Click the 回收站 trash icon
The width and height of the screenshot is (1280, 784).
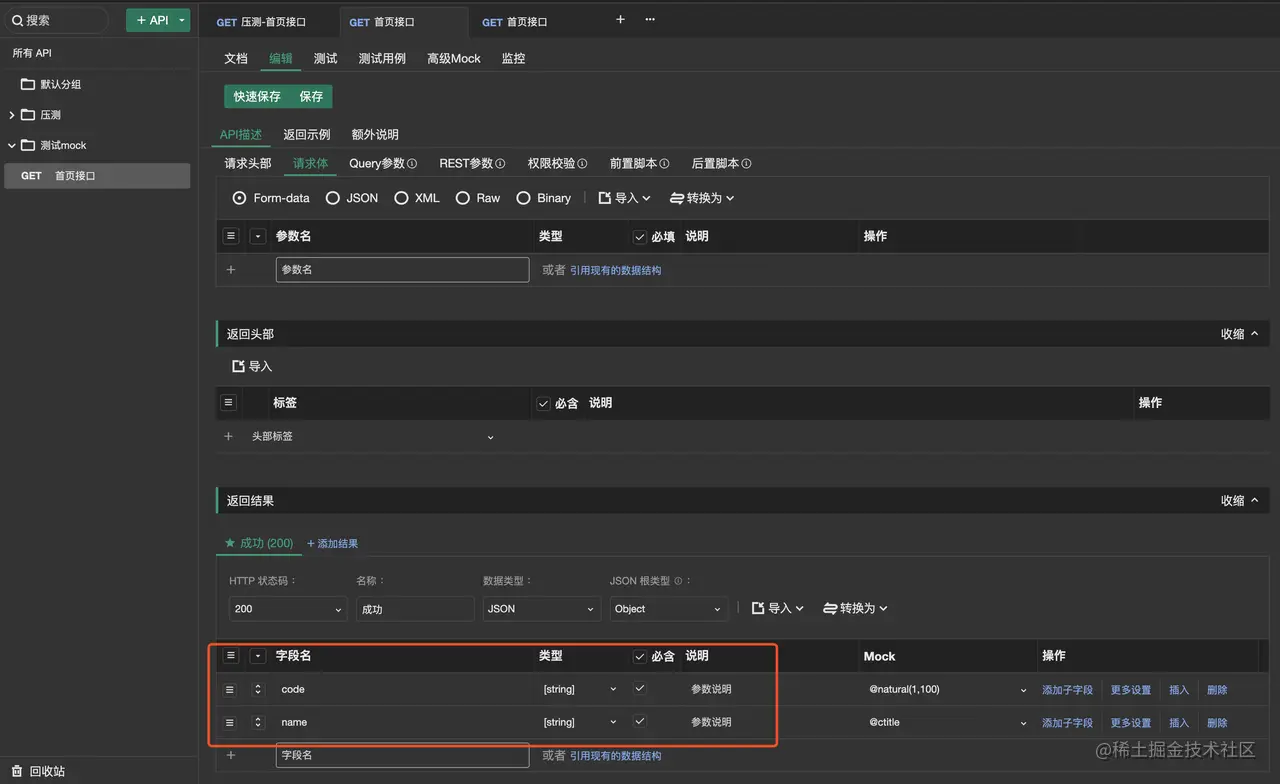17,771
